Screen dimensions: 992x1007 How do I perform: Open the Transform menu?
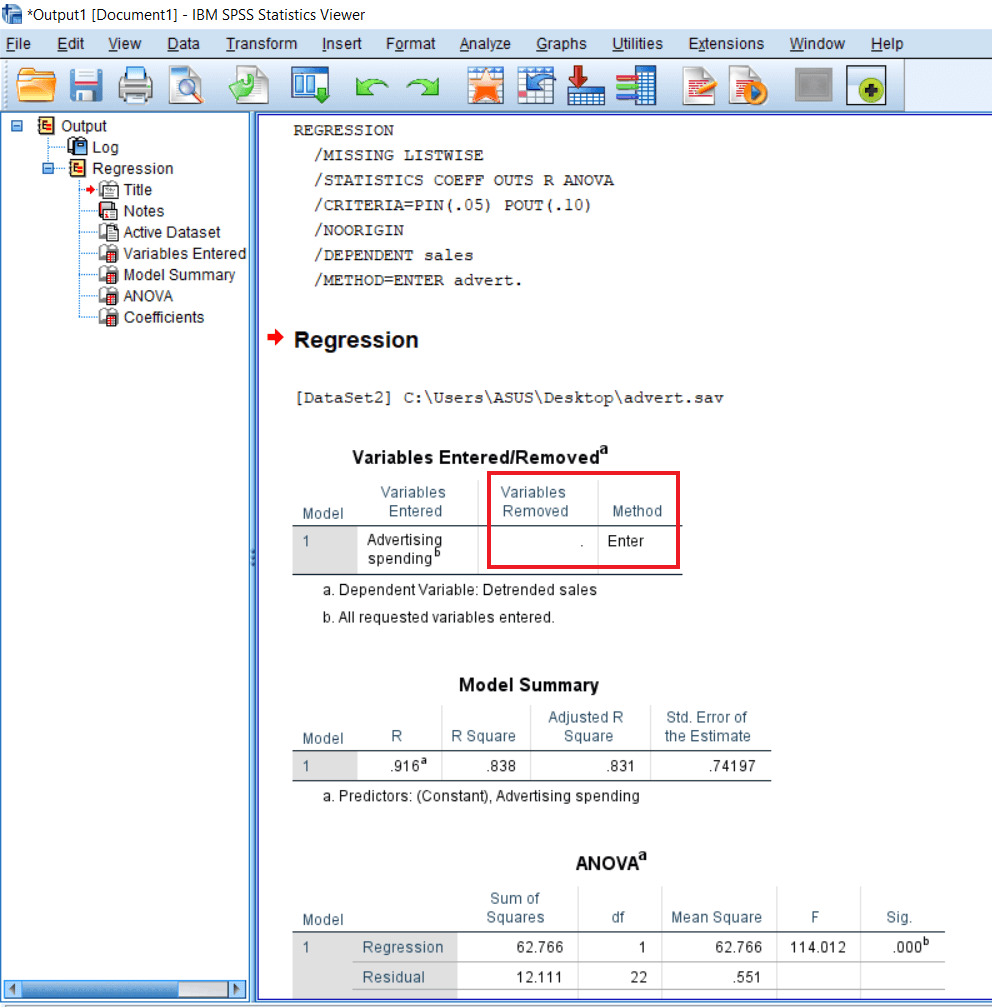[x=261, y=44]
